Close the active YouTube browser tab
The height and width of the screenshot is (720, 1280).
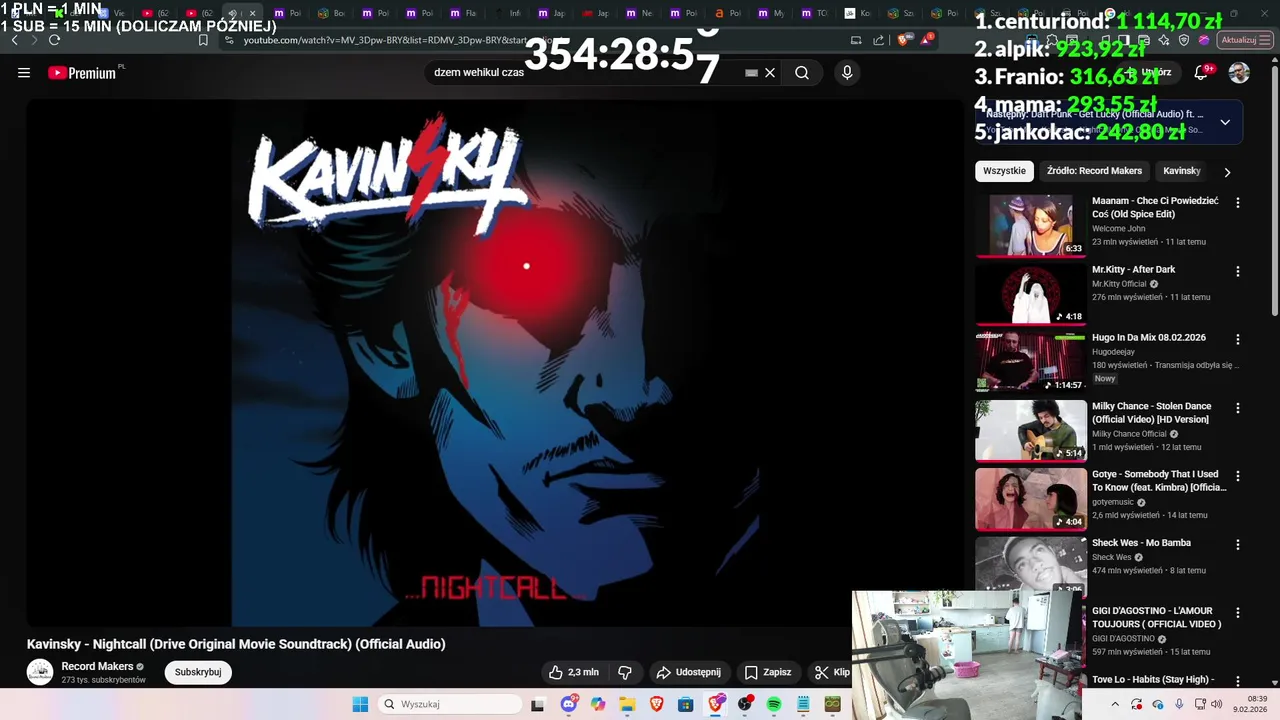tap(252, 14)
